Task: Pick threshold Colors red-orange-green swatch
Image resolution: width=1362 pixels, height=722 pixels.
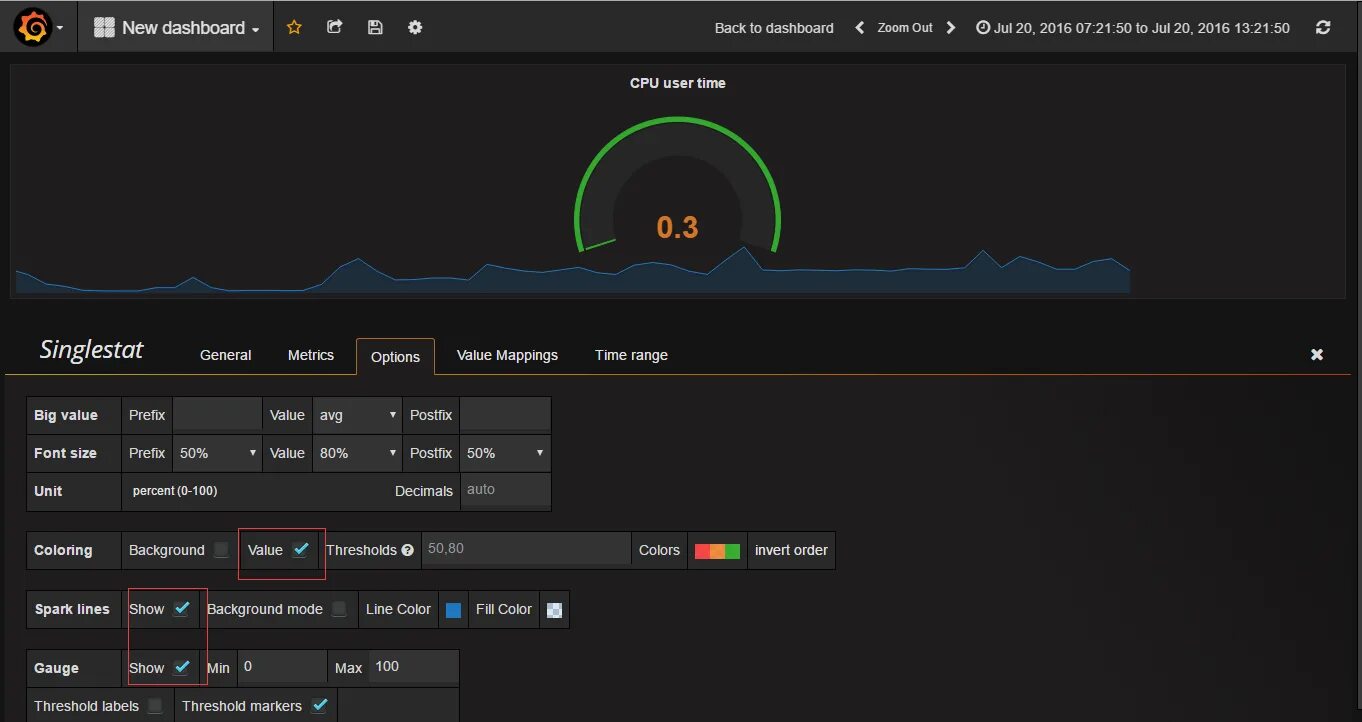Action: pos(717,551)
